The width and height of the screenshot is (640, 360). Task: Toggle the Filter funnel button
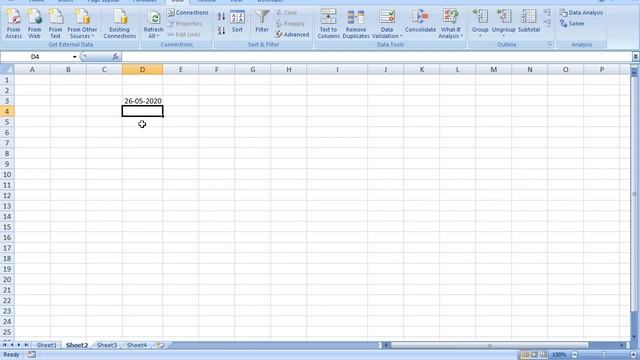[x=262, y=22]
